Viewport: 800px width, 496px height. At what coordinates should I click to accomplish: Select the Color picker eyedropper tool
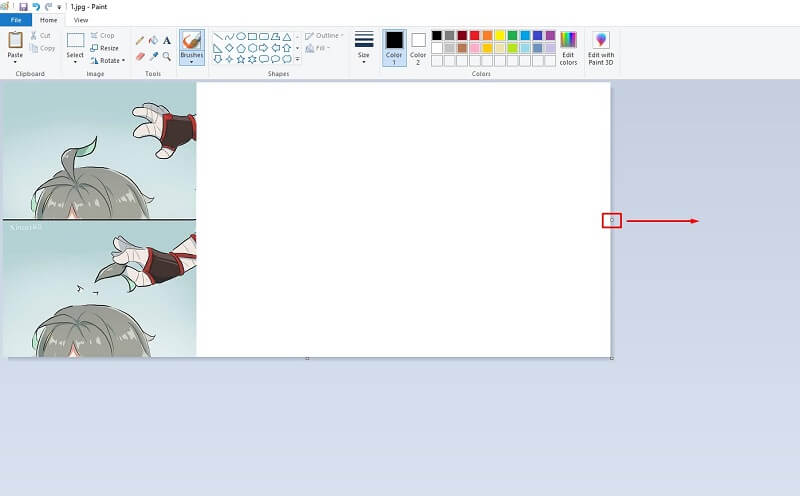click(154, 56)
